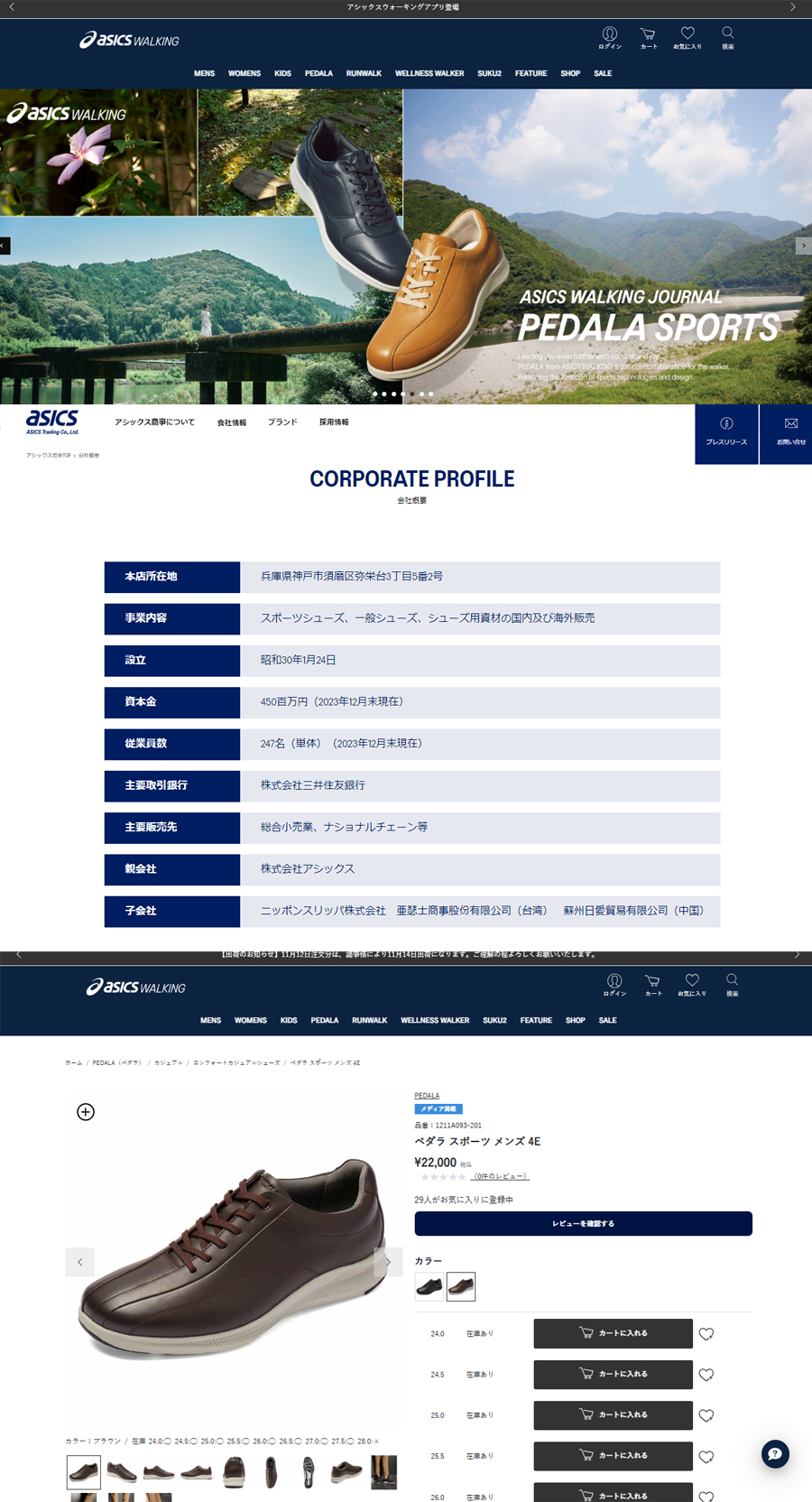Open cart icon in top banner header
The image size is (812, 1502).
649,38
